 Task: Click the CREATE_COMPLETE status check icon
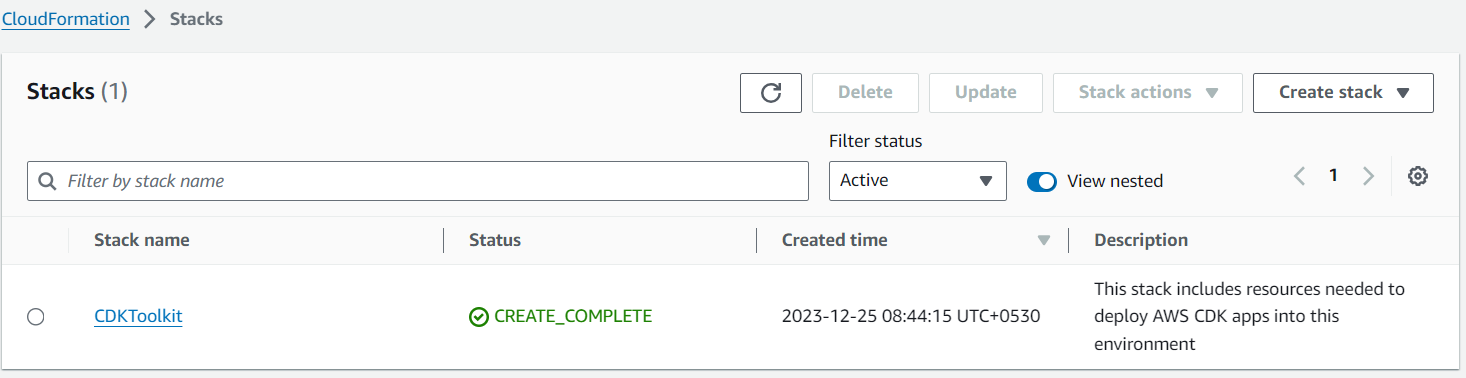tap(479, 317)
